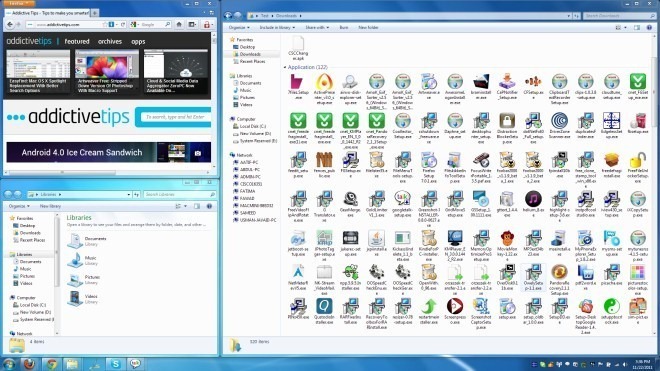Open the archives section on addictivetips
The height and width of the screenshot is (371, 660).
coord(109,41)
